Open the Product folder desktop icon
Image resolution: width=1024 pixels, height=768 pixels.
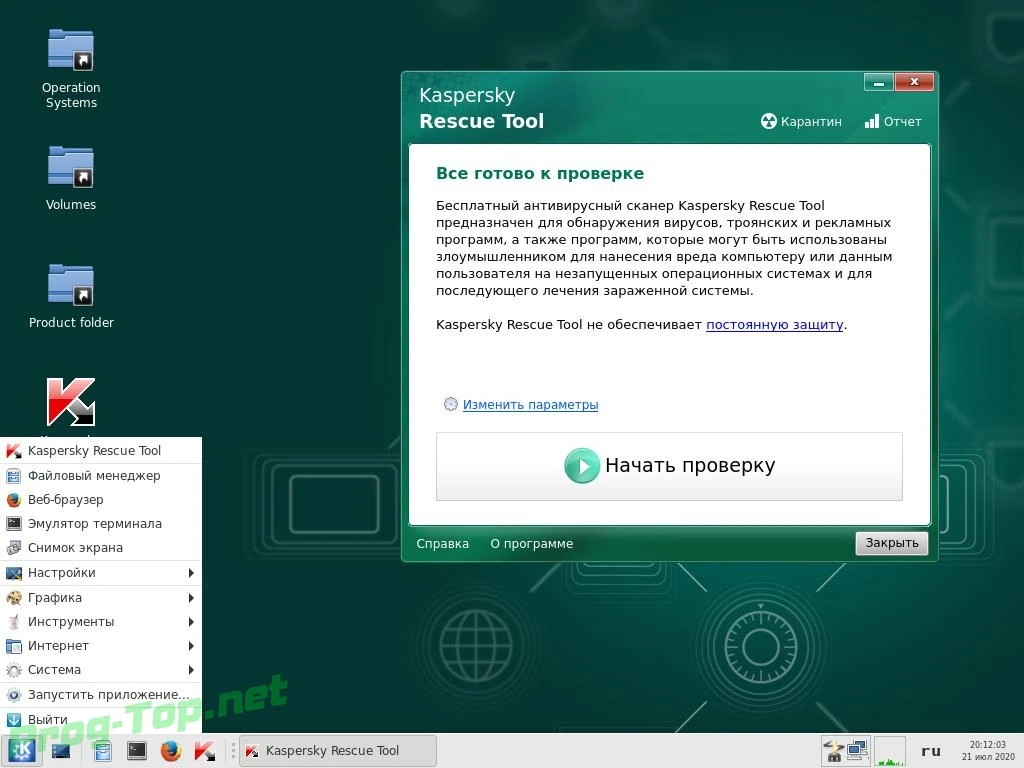(71, 295)
